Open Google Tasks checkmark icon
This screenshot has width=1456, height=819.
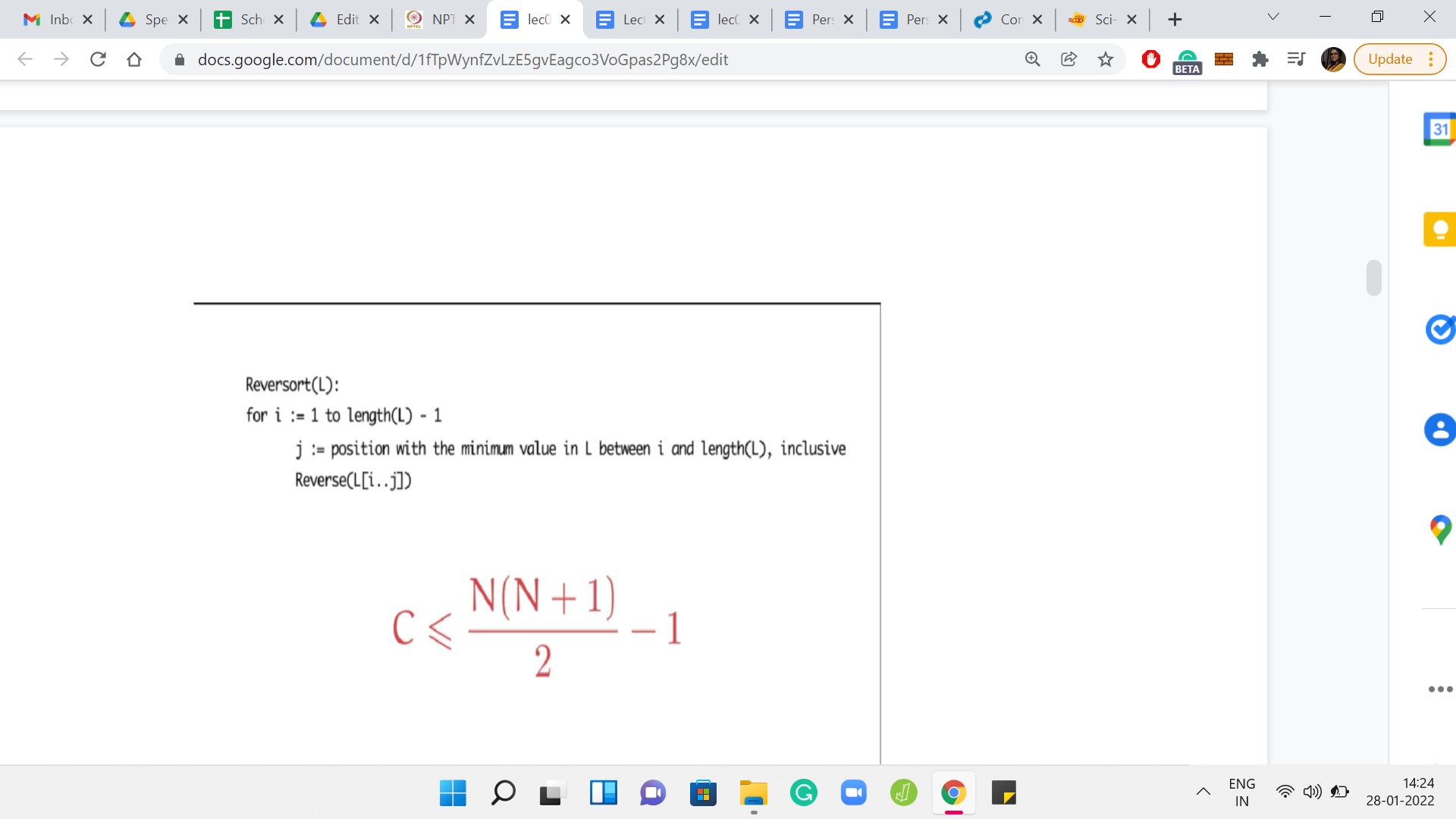[x=1439, y=329]
